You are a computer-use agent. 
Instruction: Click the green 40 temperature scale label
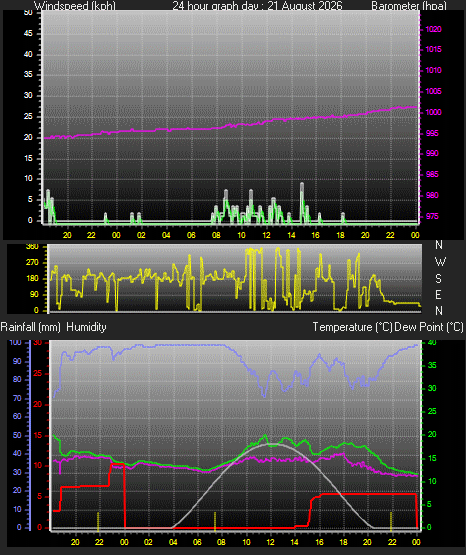pos(432,343)
